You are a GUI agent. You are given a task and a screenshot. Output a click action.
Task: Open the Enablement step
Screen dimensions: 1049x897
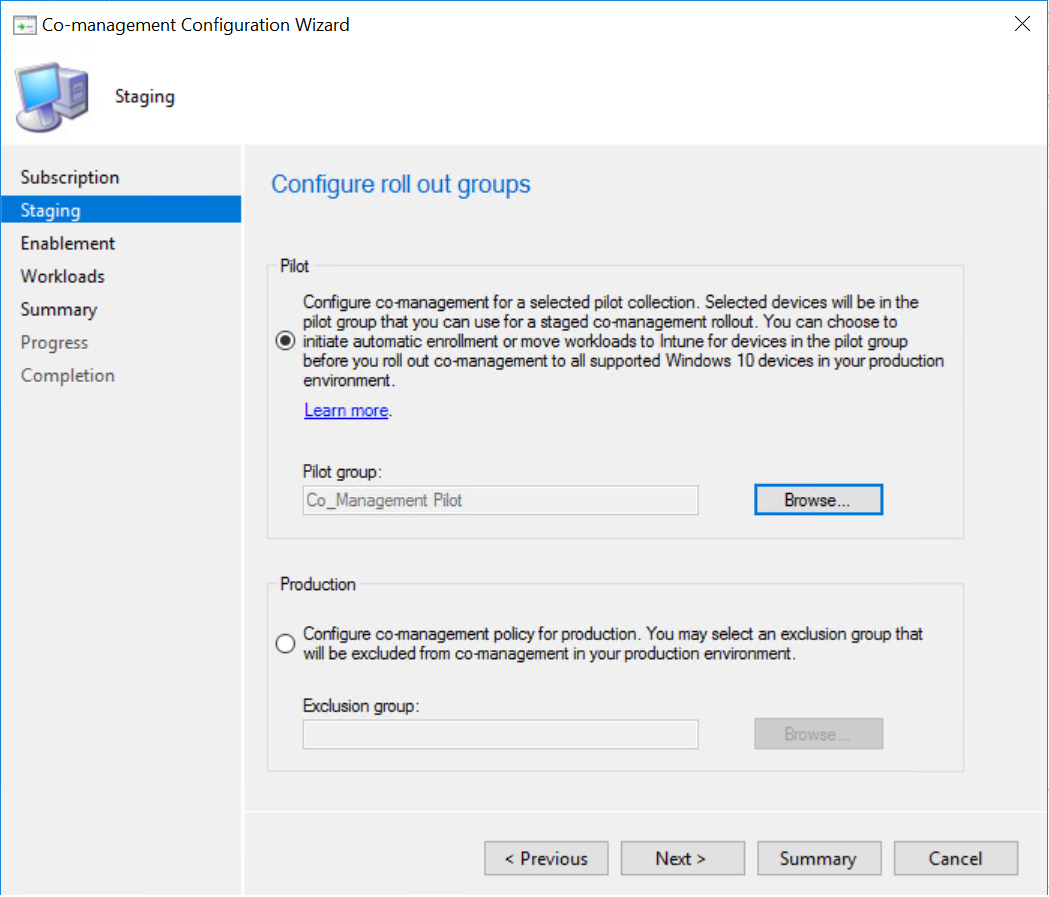(67, 243)
